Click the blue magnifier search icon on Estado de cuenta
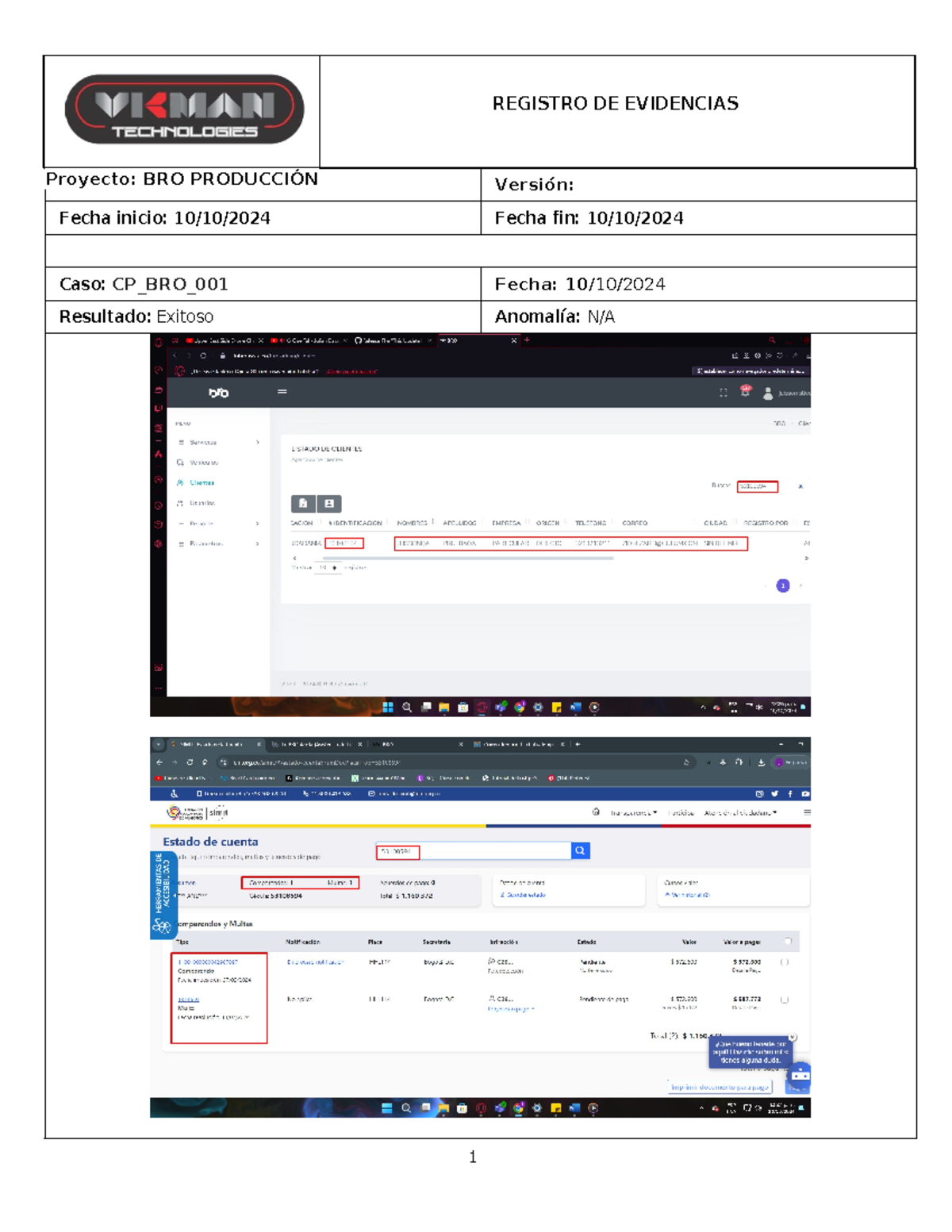Screen dimensions: 952x1232 pos(580,850)
